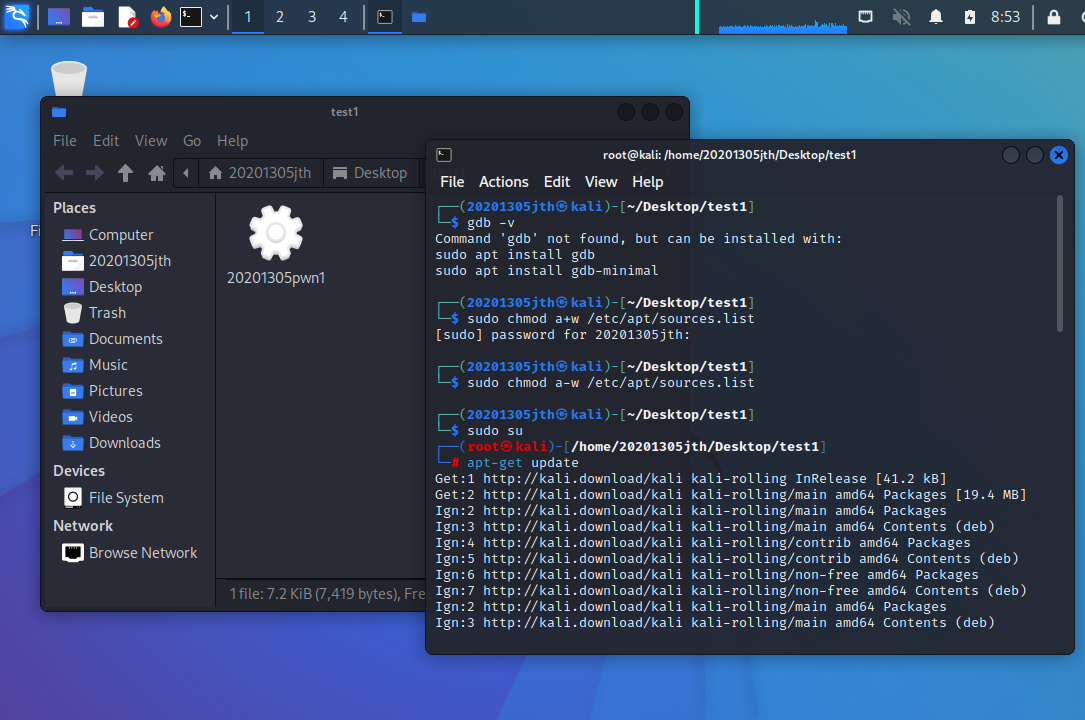Select Pictures in Places sidebar

click(x=115, y=391)
